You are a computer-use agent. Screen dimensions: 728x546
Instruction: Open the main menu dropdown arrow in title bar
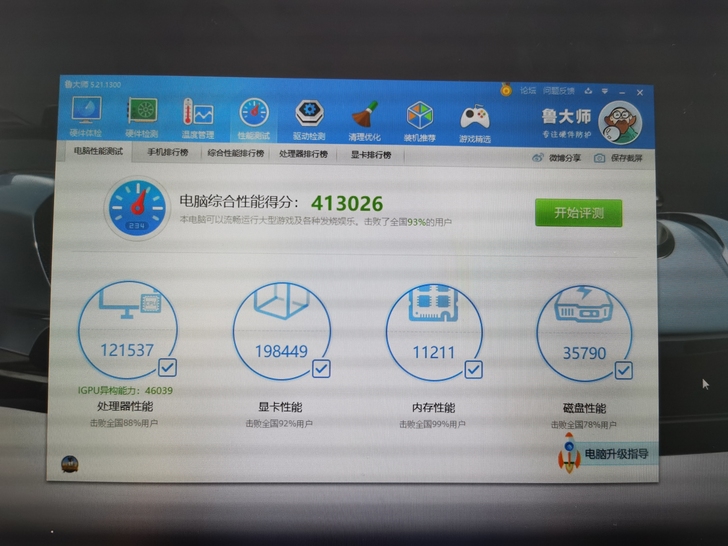[x=604, y=91]
